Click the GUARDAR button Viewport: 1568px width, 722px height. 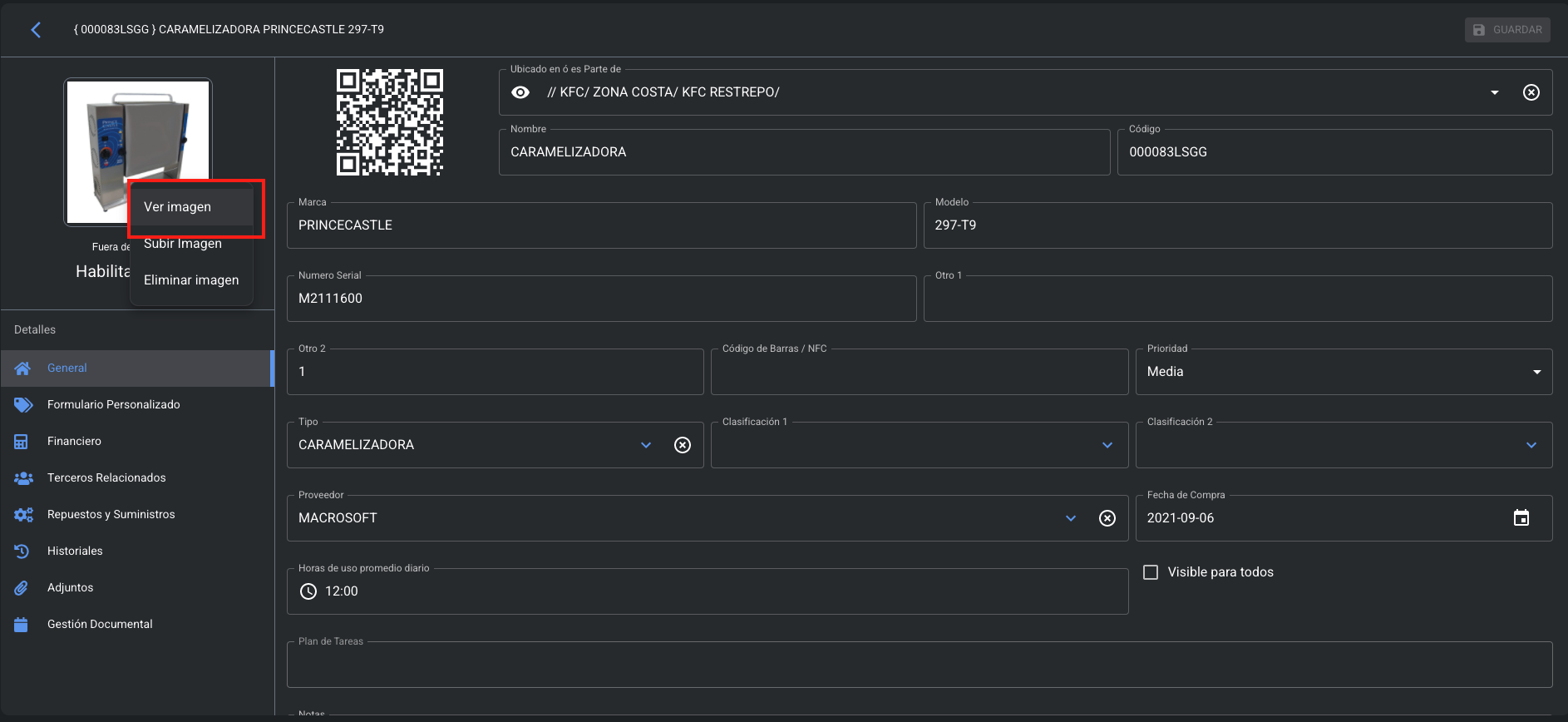coord(1506,30)
